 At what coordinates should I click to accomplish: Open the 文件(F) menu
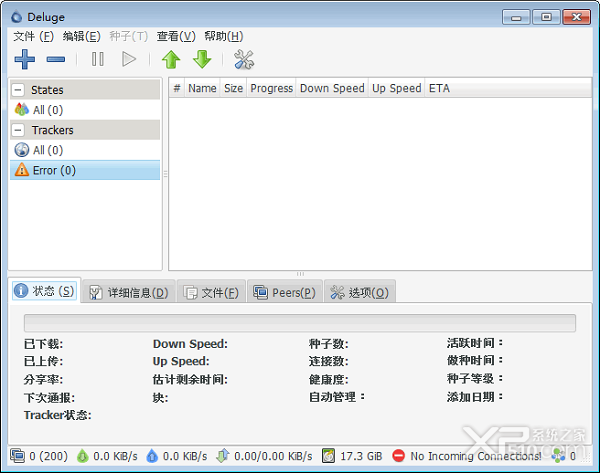coord(33,37)
